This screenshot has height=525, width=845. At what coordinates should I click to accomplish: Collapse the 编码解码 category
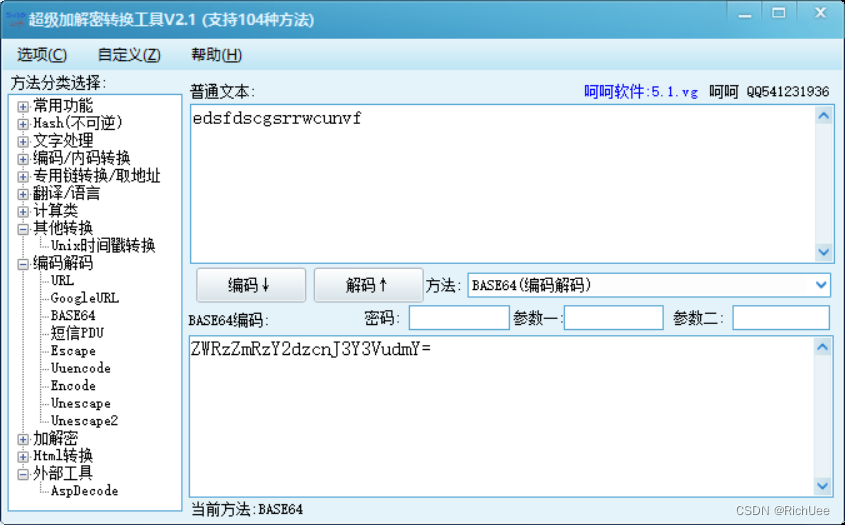23,264
